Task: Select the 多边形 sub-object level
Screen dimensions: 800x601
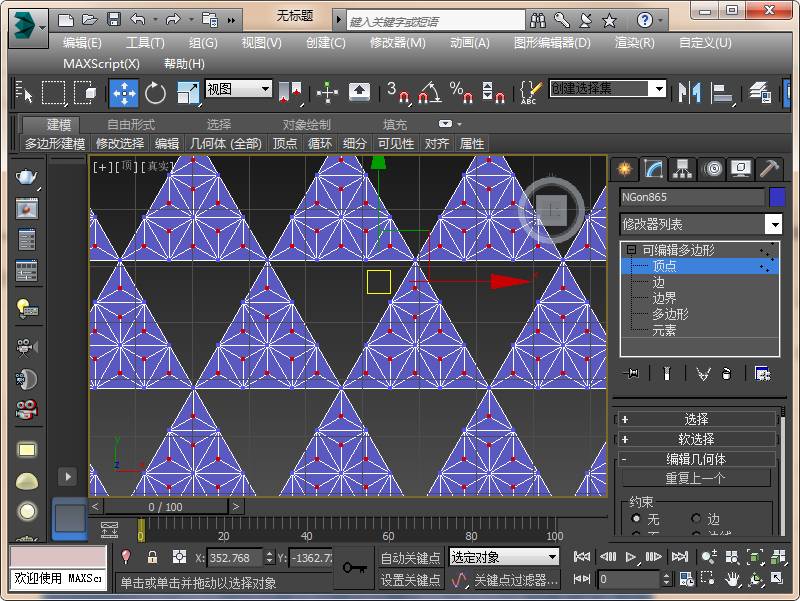Action: [670, 314]
